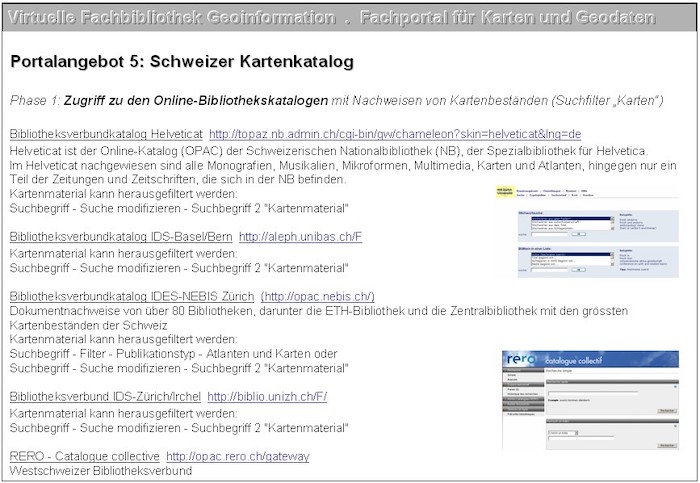Click the Filter - Publikationstyp - Atlanten line
The height and width of the screenshot is (483, 700).
pos(173,354)
